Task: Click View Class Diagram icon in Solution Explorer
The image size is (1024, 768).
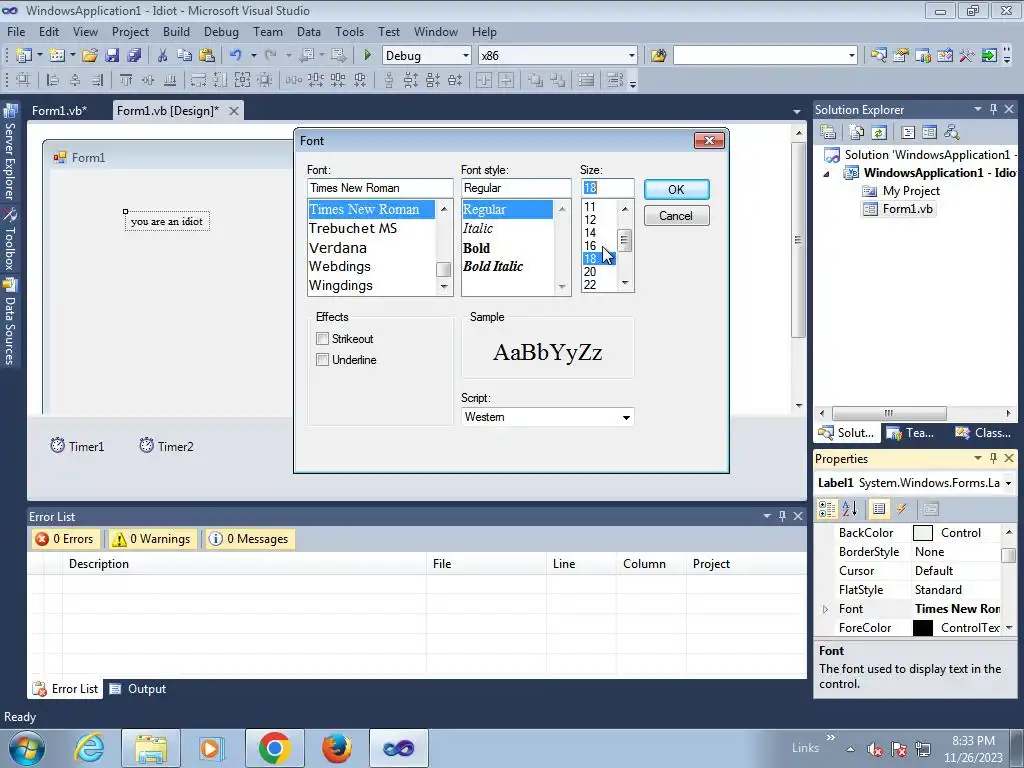Action: (x=952, y=133)
